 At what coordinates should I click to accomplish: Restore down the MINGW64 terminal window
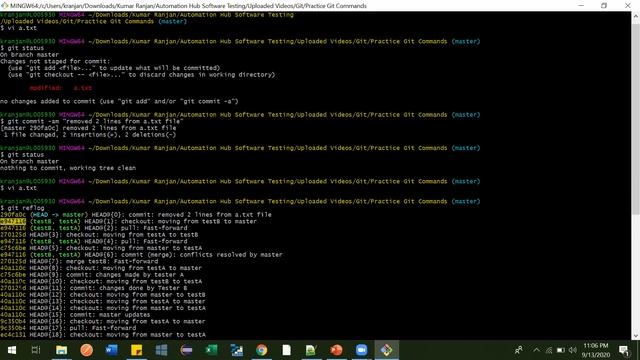coord(604,5)
